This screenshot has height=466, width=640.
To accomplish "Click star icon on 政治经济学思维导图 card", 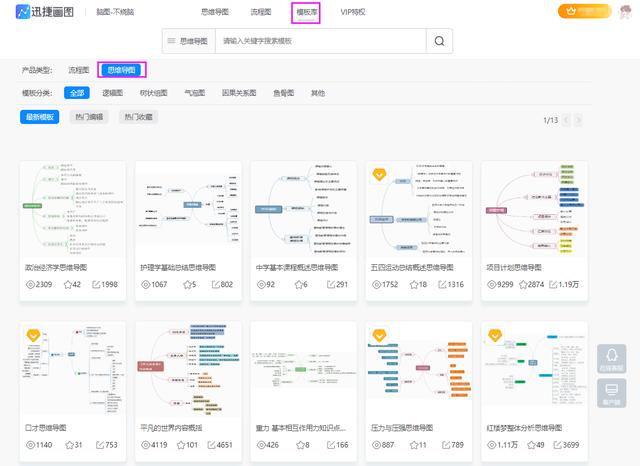I will point(68,284).
